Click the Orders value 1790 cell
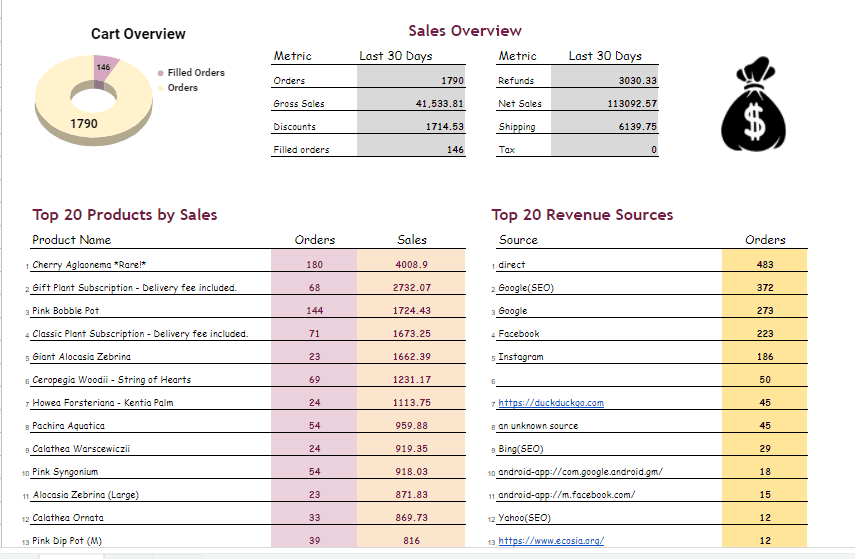Image resolution: width=855 pixels, height=559 pixels. [411, 77]
